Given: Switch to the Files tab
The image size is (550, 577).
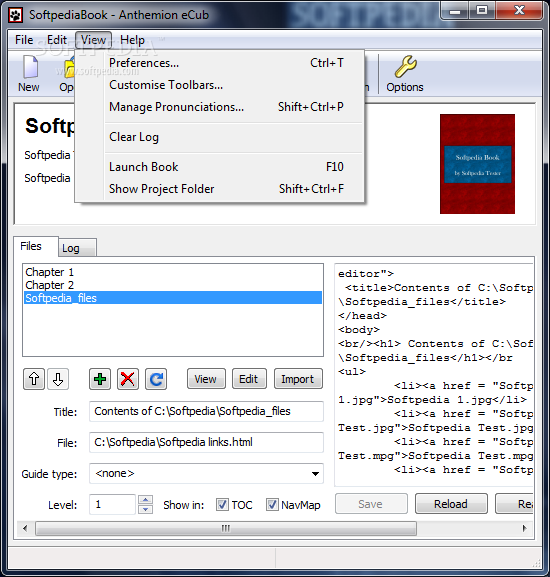Looking at the screenshot, I should click(35, 246).
